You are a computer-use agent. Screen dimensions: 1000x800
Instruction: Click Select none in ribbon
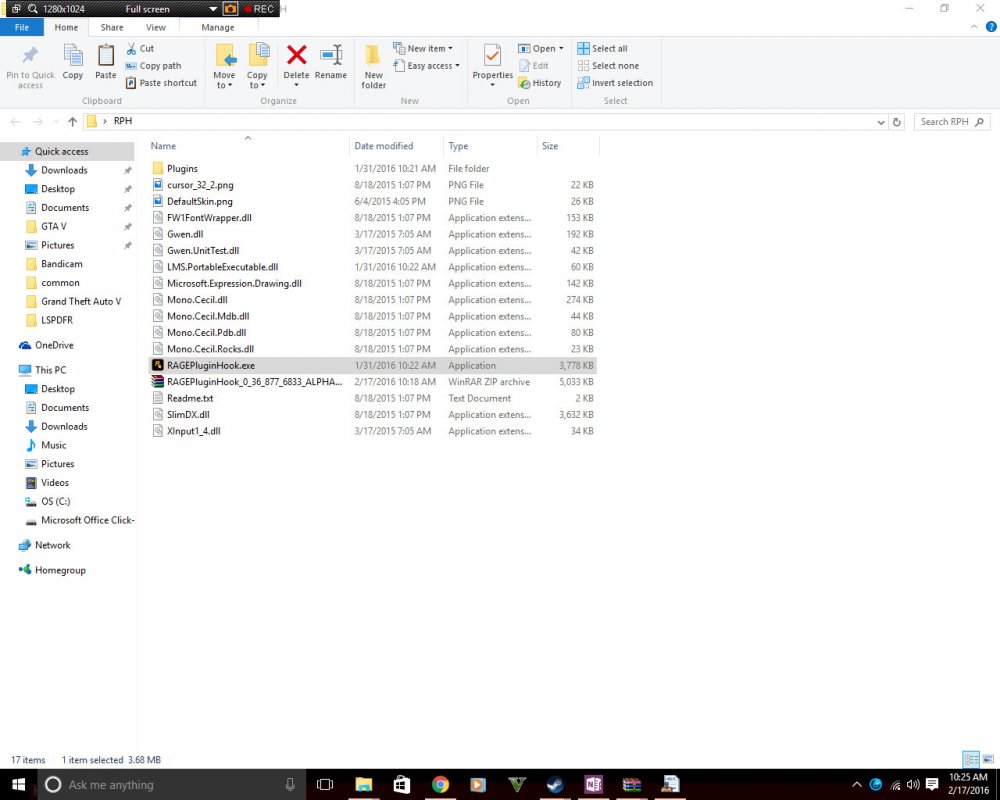(x=608, y=66)
